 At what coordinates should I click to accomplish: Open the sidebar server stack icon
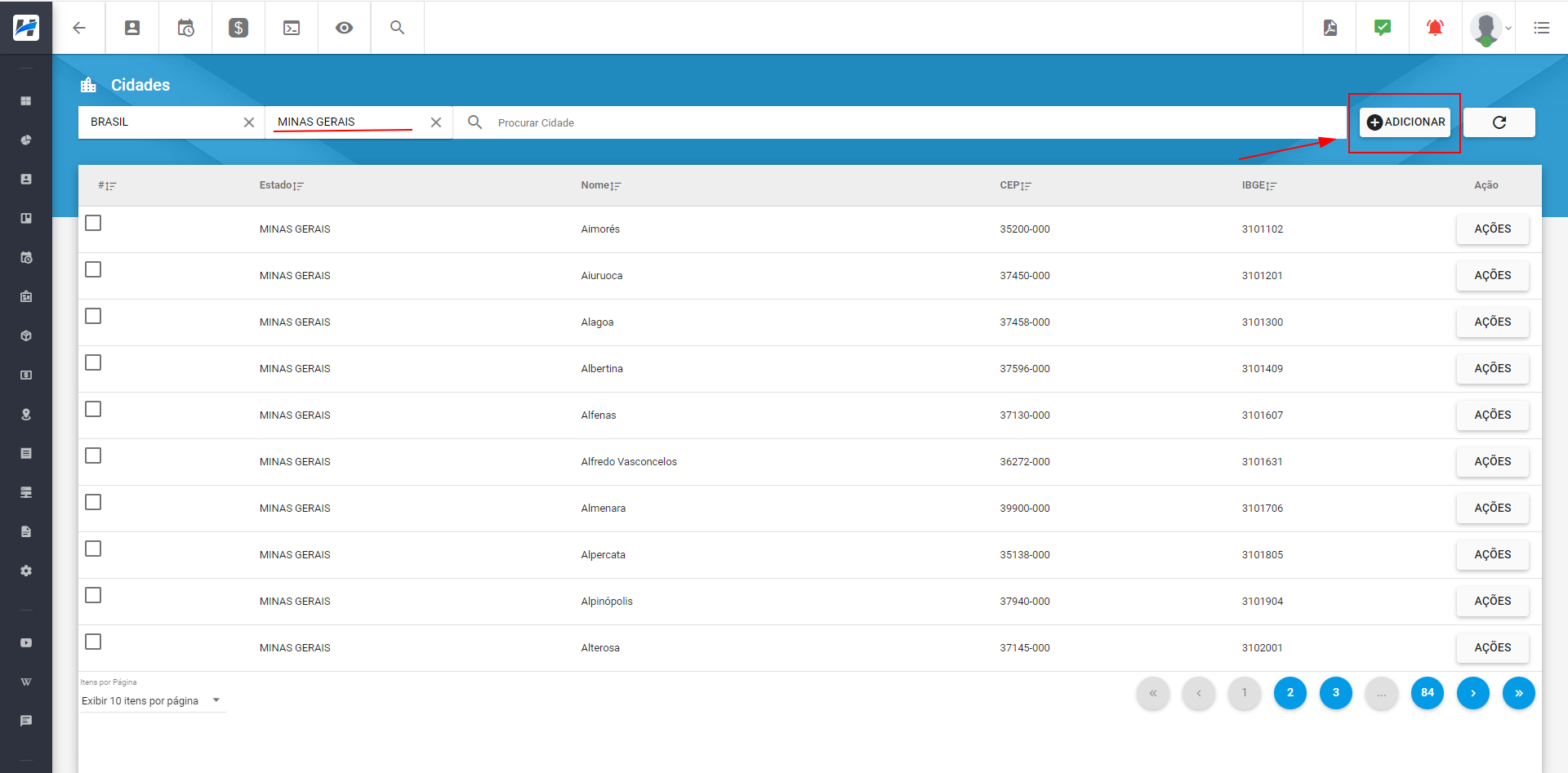(x=26, y=492)
